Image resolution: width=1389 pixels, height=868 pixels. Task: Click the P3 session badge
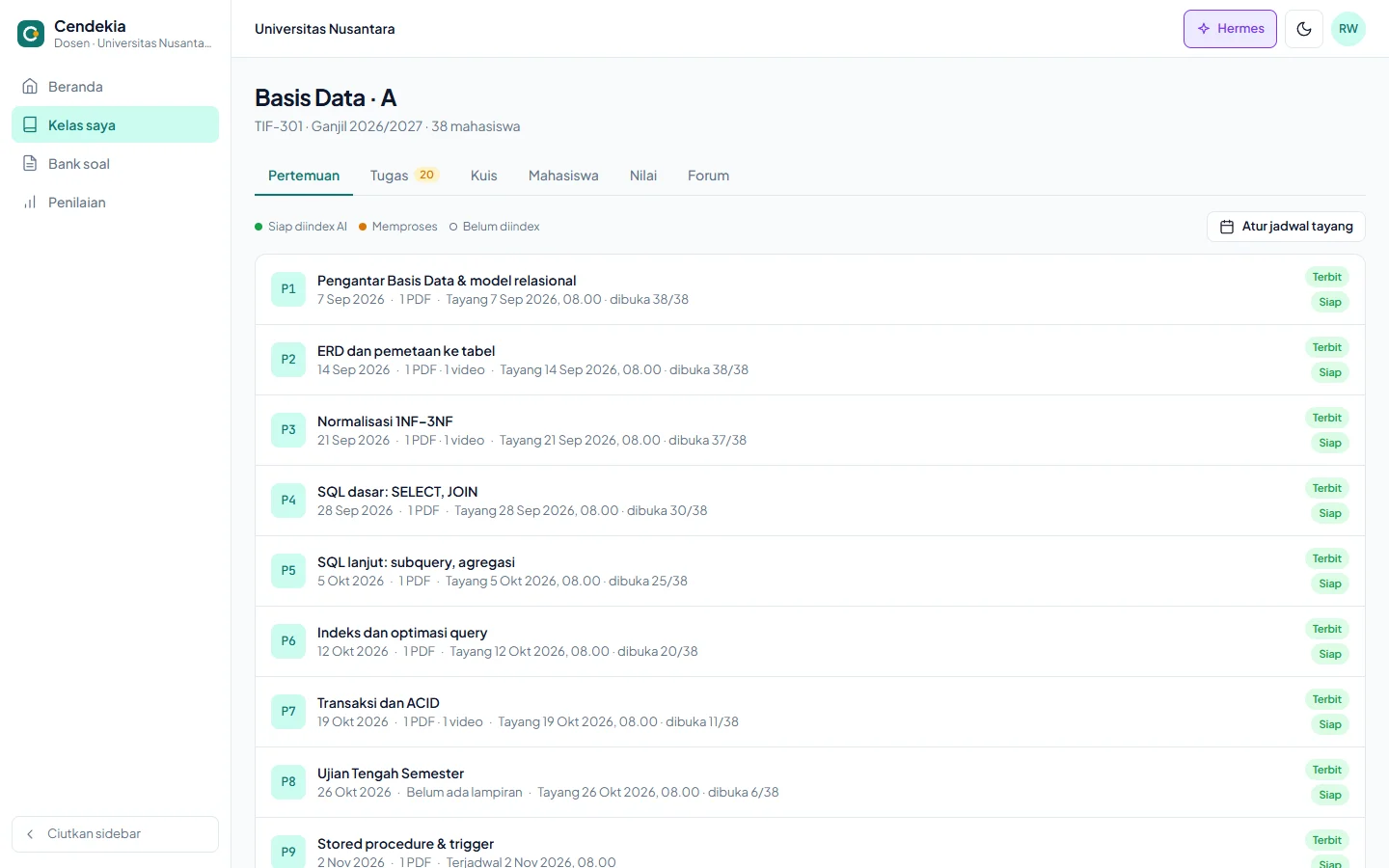[288, 430]
